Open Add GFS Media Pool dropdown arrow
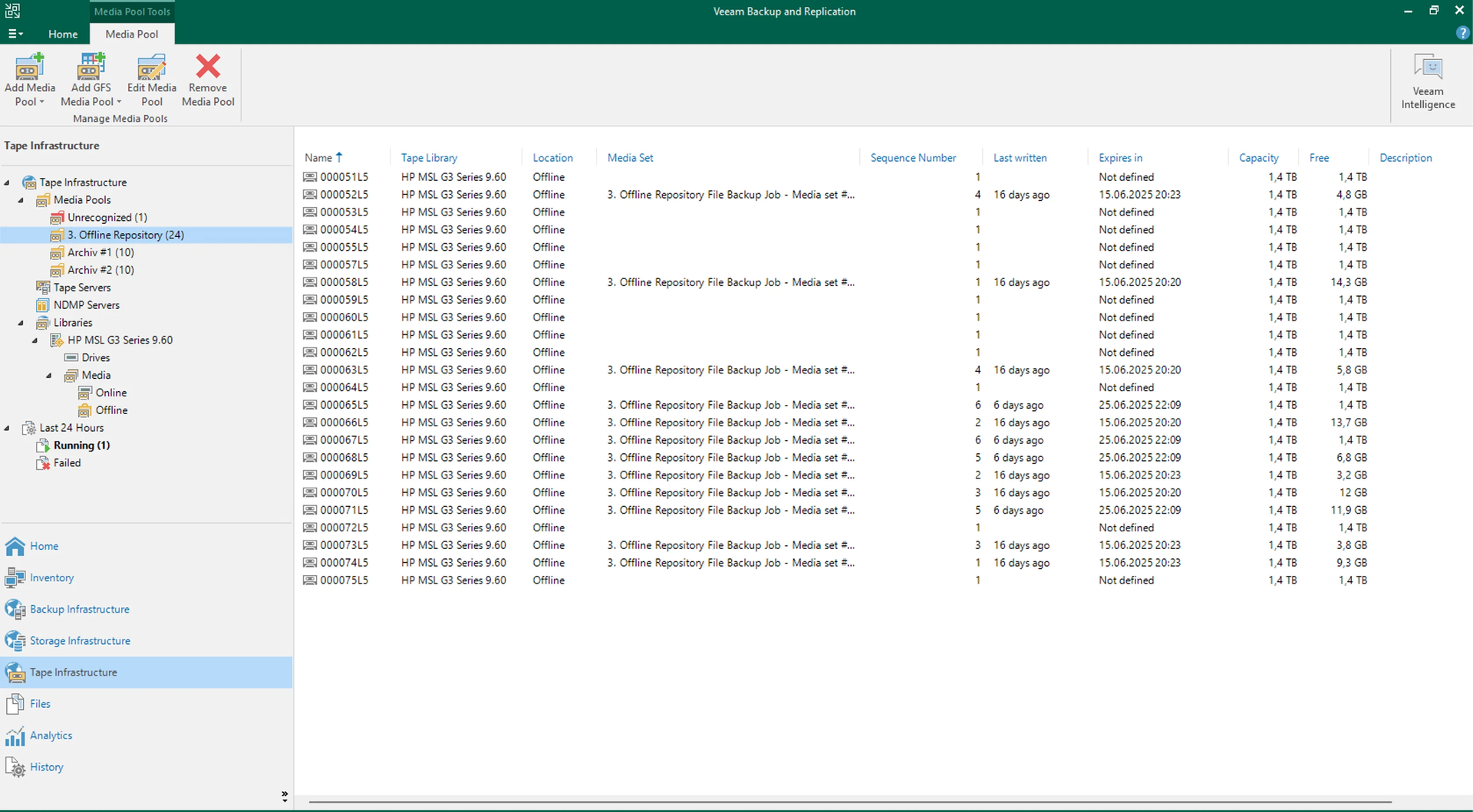The height and width of the screenshot is (812, 1473). 119,102
